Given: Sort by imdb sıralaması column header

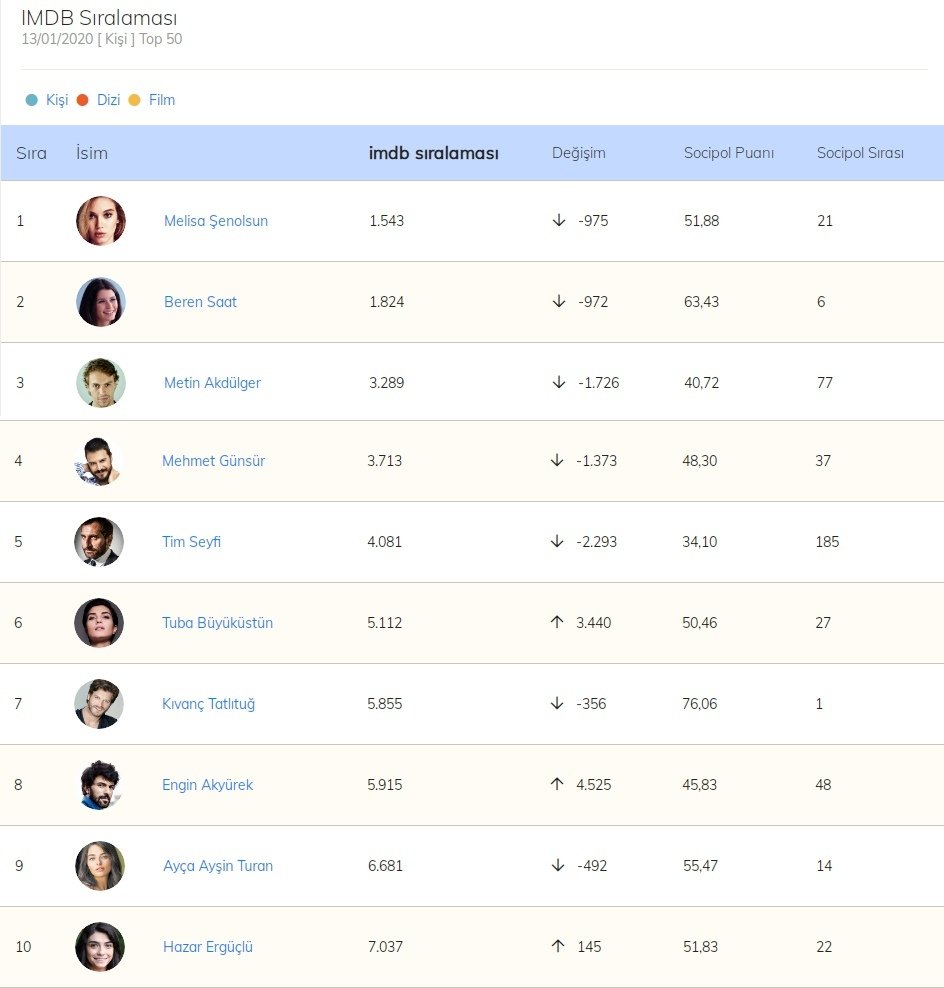Looking at the screenshot, I should click(x=433, y=153).
